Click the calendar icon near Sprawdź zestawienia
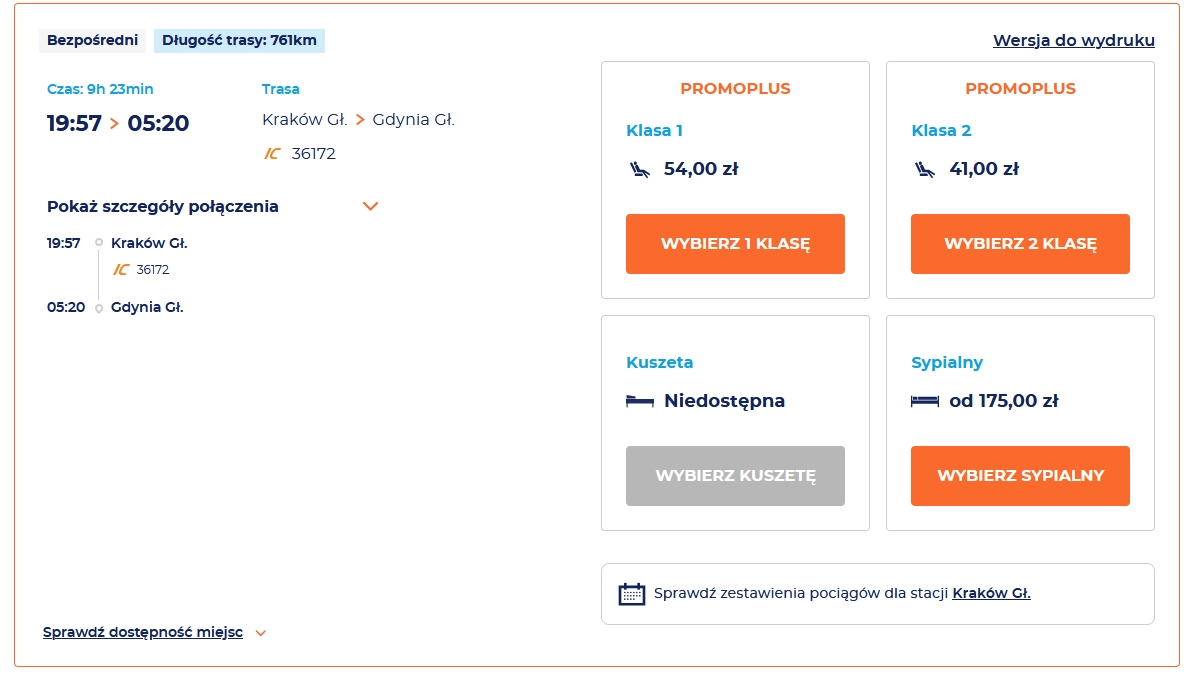The width and height of the screenshot is (1191, 677). click(632, 593)
